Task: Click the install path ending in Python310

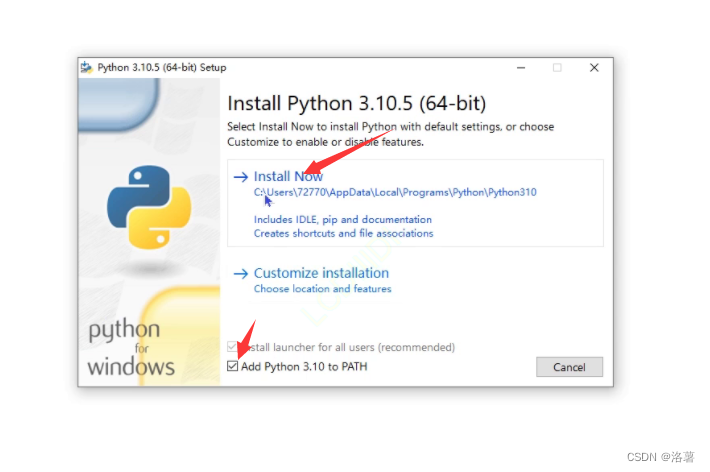Action: tap(395, 193)
